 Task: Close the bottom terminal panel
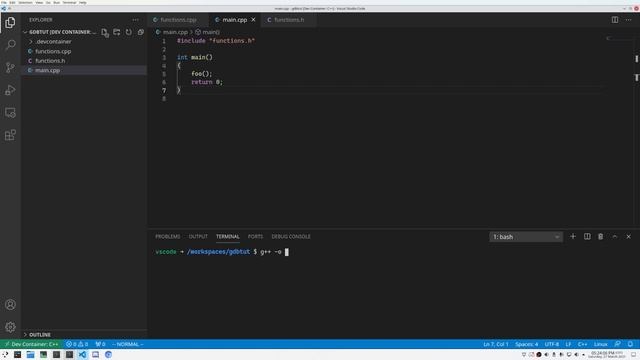click(629, 236)
